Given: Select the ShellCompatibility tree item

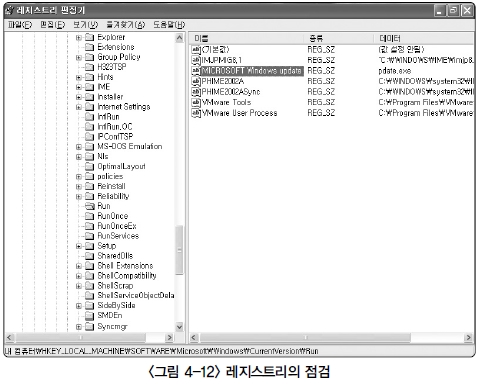Looking at the screenshot, I should [x=127, y=276].
